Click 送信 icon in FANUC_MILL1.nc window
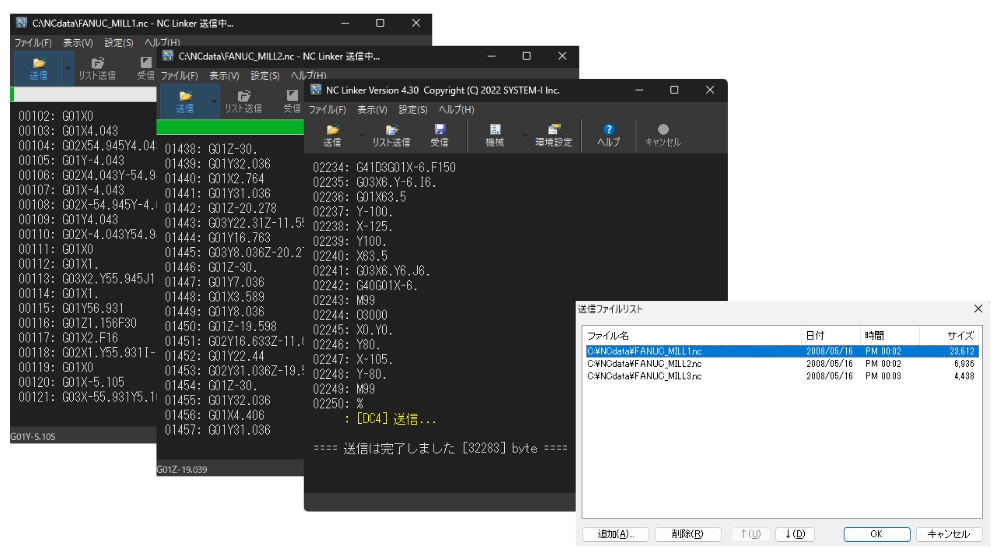This screenshot has width=1000, height=560. [x=38, y=68]
